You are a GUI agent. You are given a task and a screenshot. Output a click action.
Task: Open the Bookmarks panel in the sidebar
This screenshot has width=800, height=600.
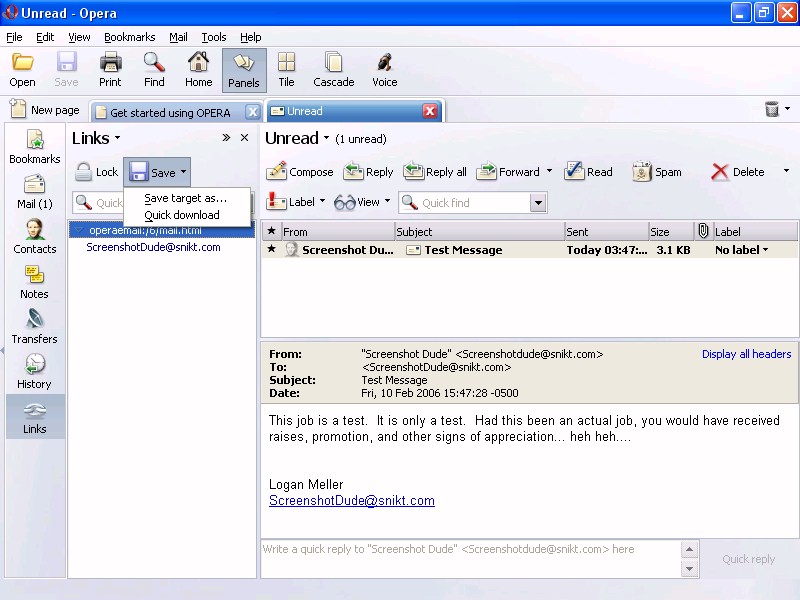(35, 146)
